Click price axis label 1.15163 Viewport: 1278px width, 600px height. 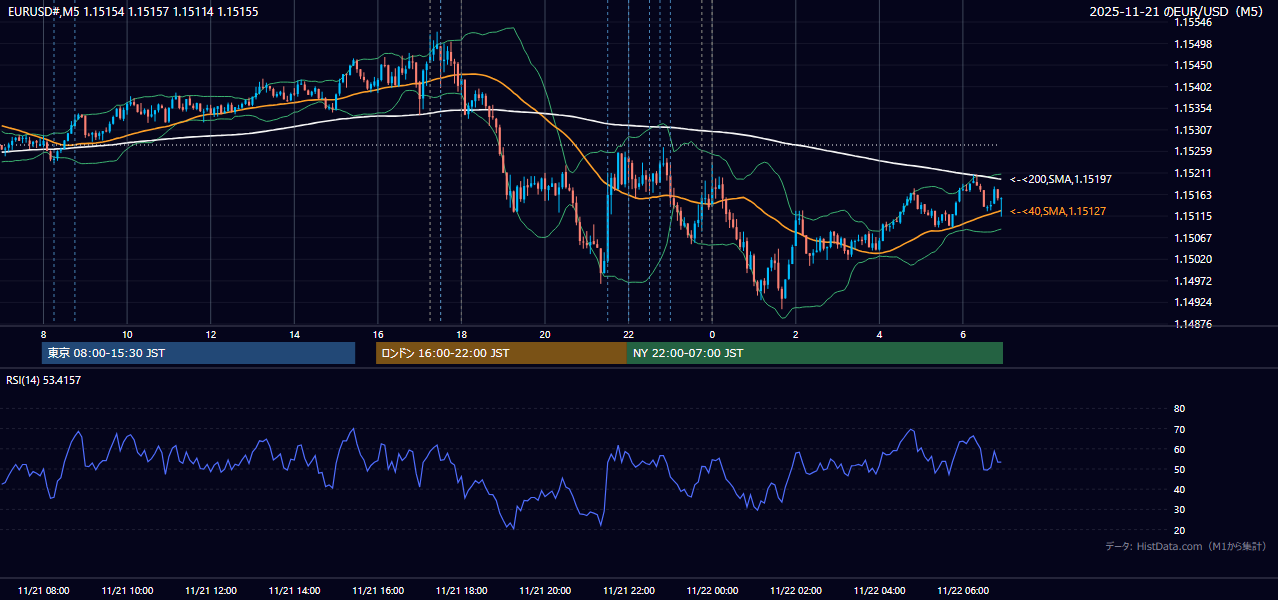1193,195
